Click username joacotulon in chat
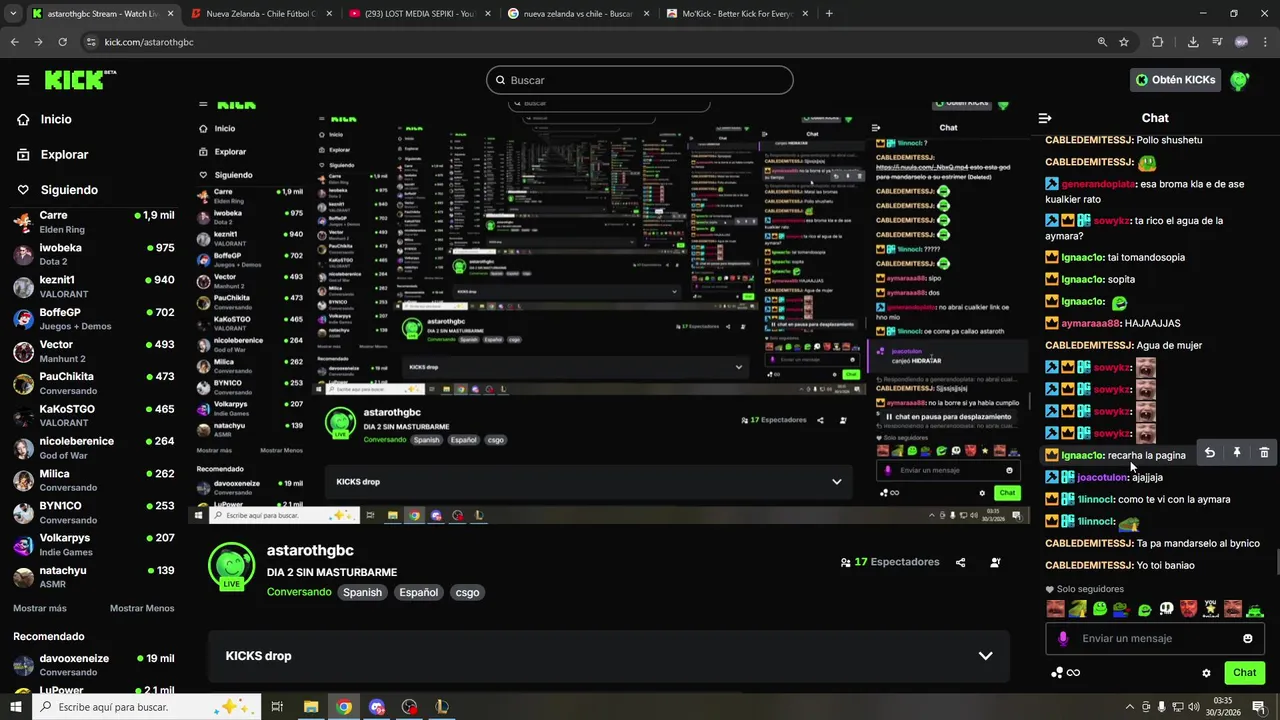1280x720 pixels. point(1102,477)
